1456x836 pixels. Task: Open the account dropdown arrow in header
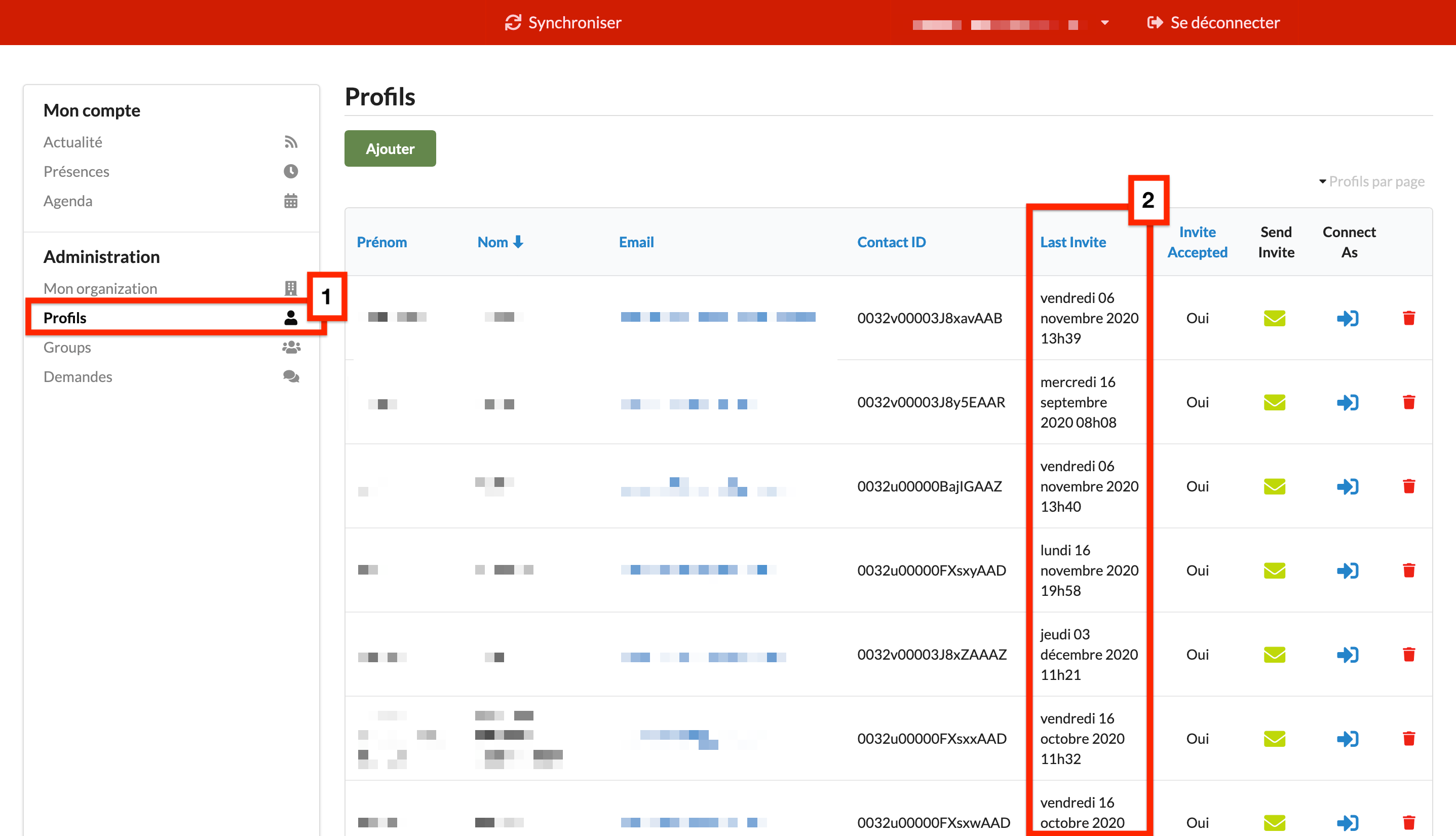click(1105, 23)
